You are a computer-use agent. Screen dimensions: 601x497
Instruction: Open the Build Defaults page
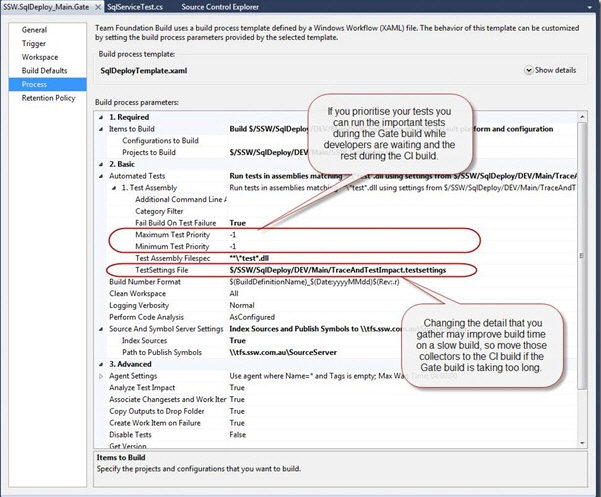point(46,71)
